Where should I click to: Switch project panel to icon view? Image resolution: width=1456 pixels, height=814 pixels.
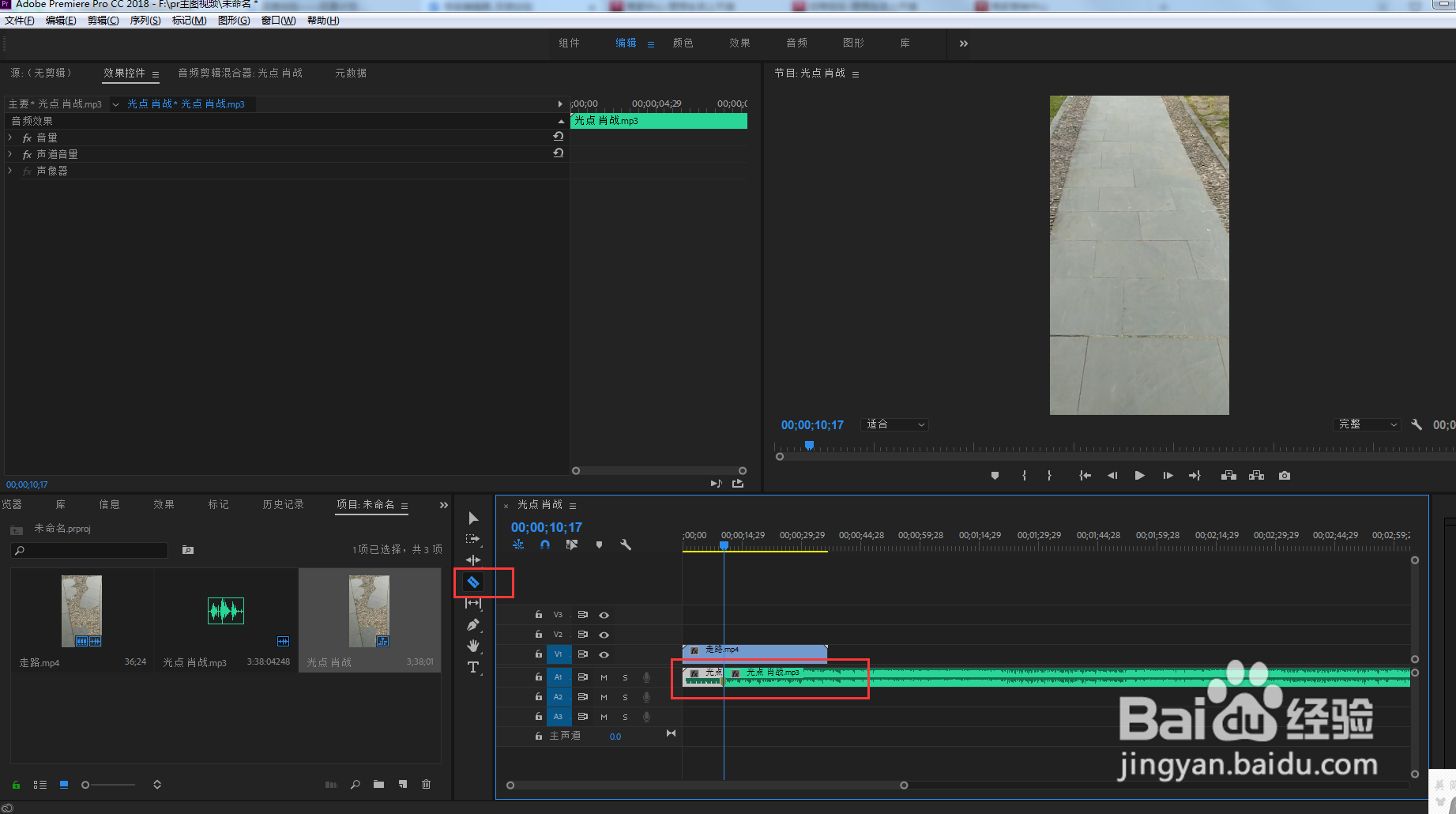(x=64, y=785)
